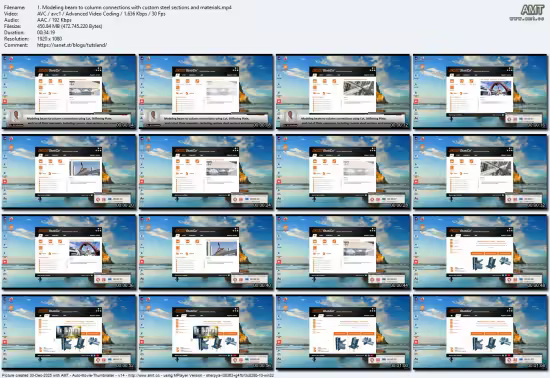Screen dimensions: 550x378
Task: Open first thumbnail in the top row
Action: [69, 92]
